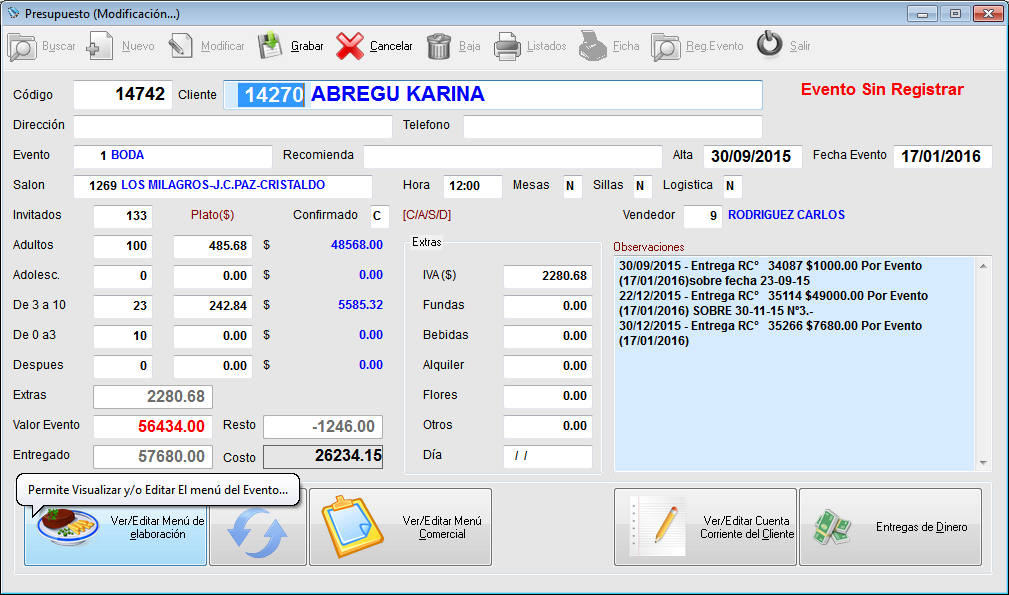Click the Vendedor code field 9
This screenshot has height=595, width=1009.
pos(703,216)
